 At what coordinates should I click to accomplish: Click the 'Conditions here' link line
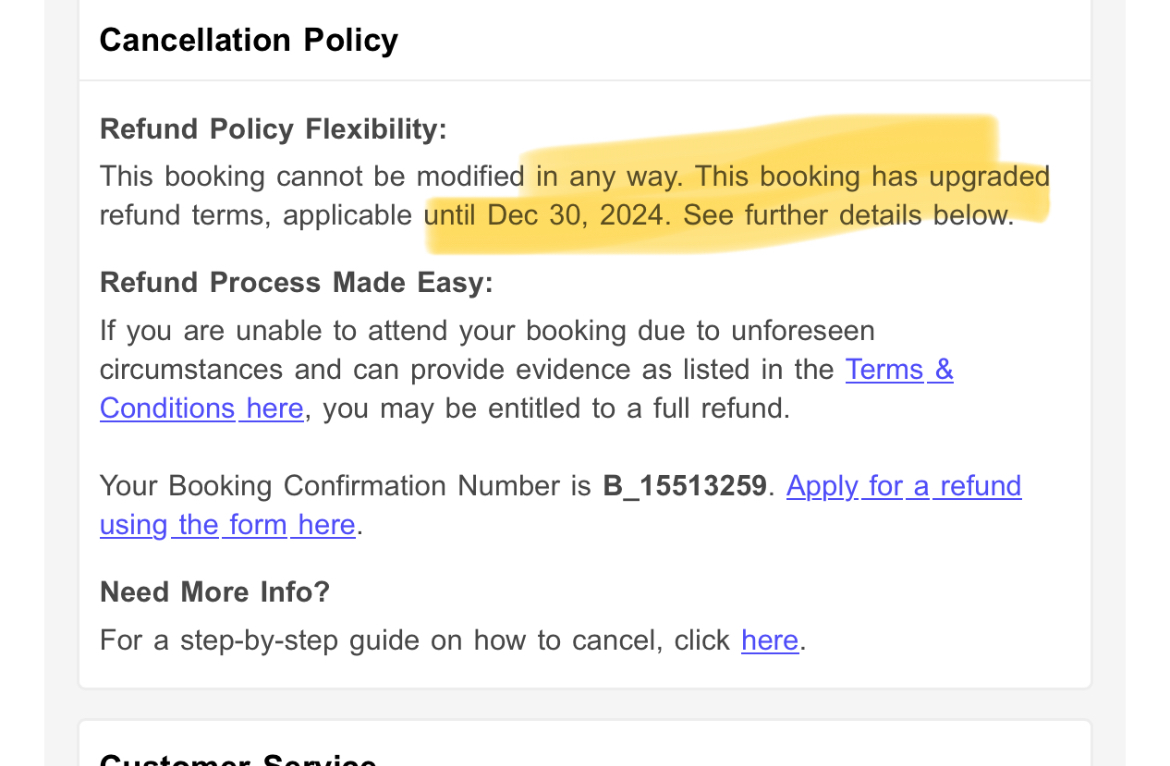[201, 409]
